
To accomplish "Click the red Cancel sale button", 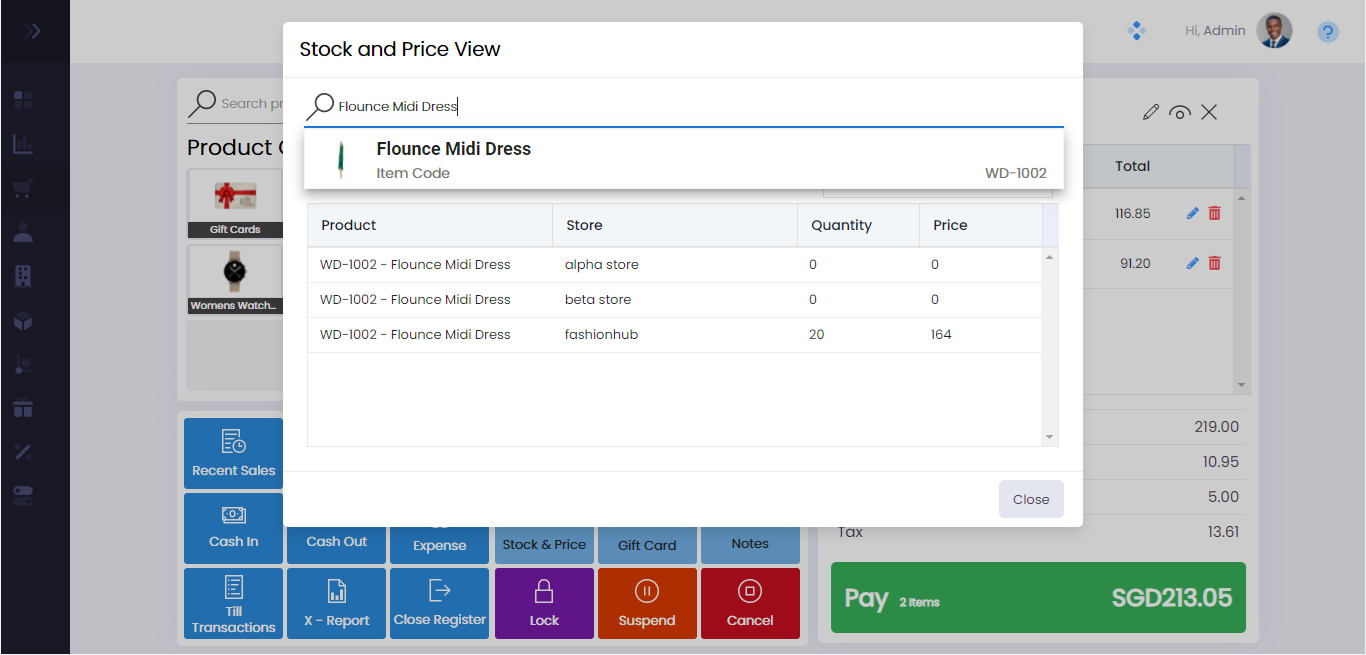I will click(x=750, y=603).
